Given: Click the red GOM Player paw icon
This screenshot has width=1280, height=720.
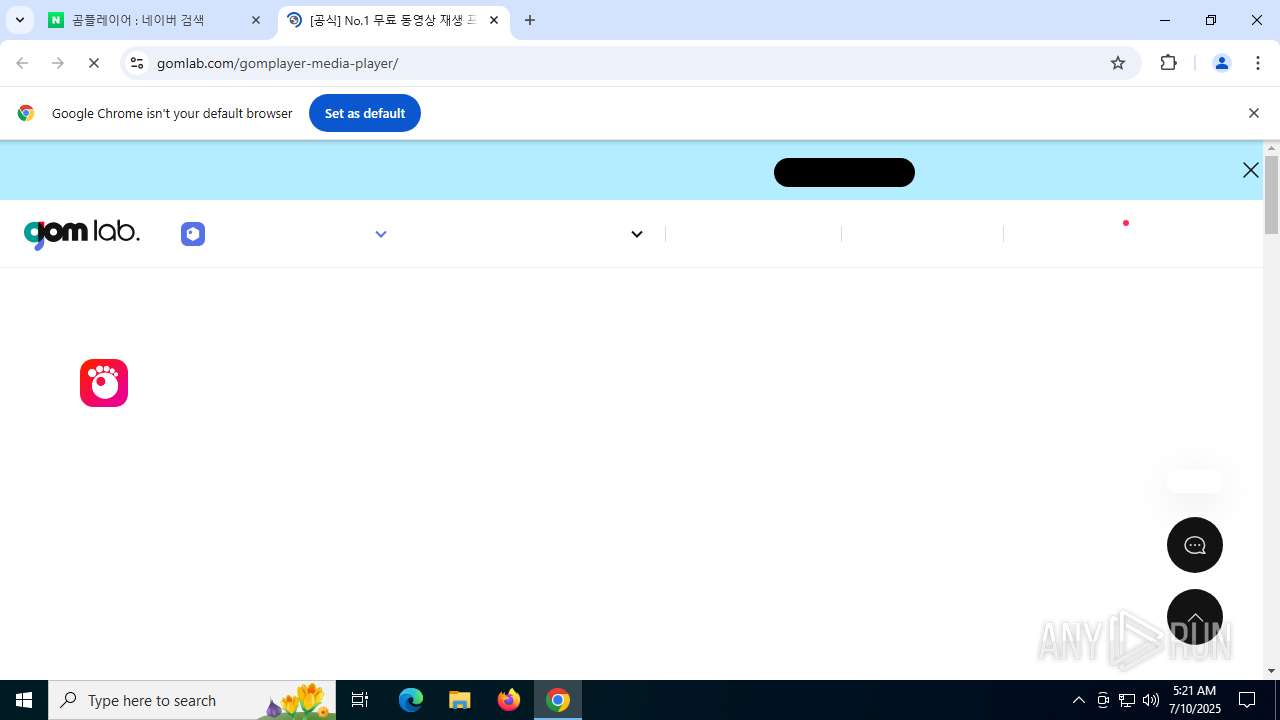Looking at the screenshot, I should tap(104, 383).
